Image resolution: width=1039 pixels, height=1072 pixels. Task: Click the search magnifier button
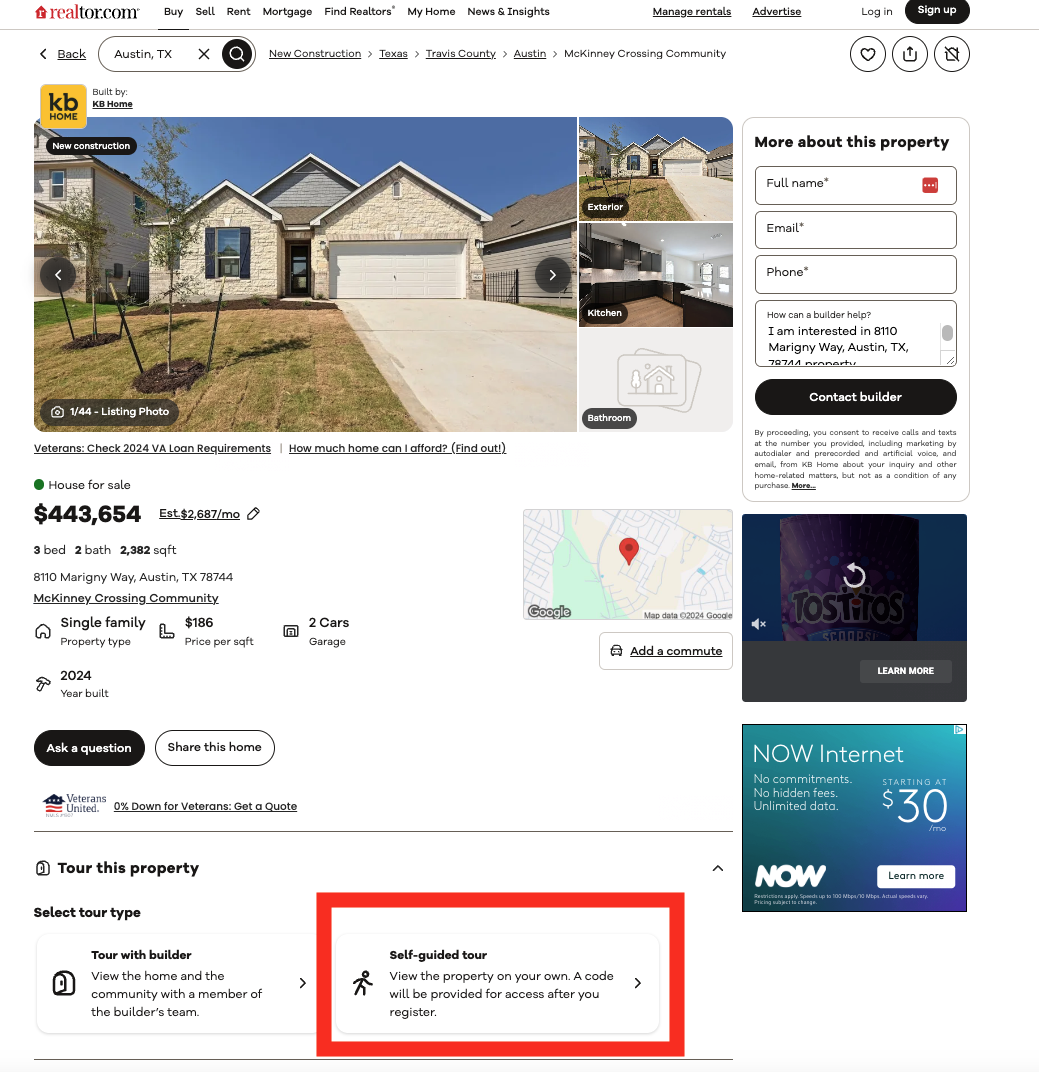tap(237, 54)
